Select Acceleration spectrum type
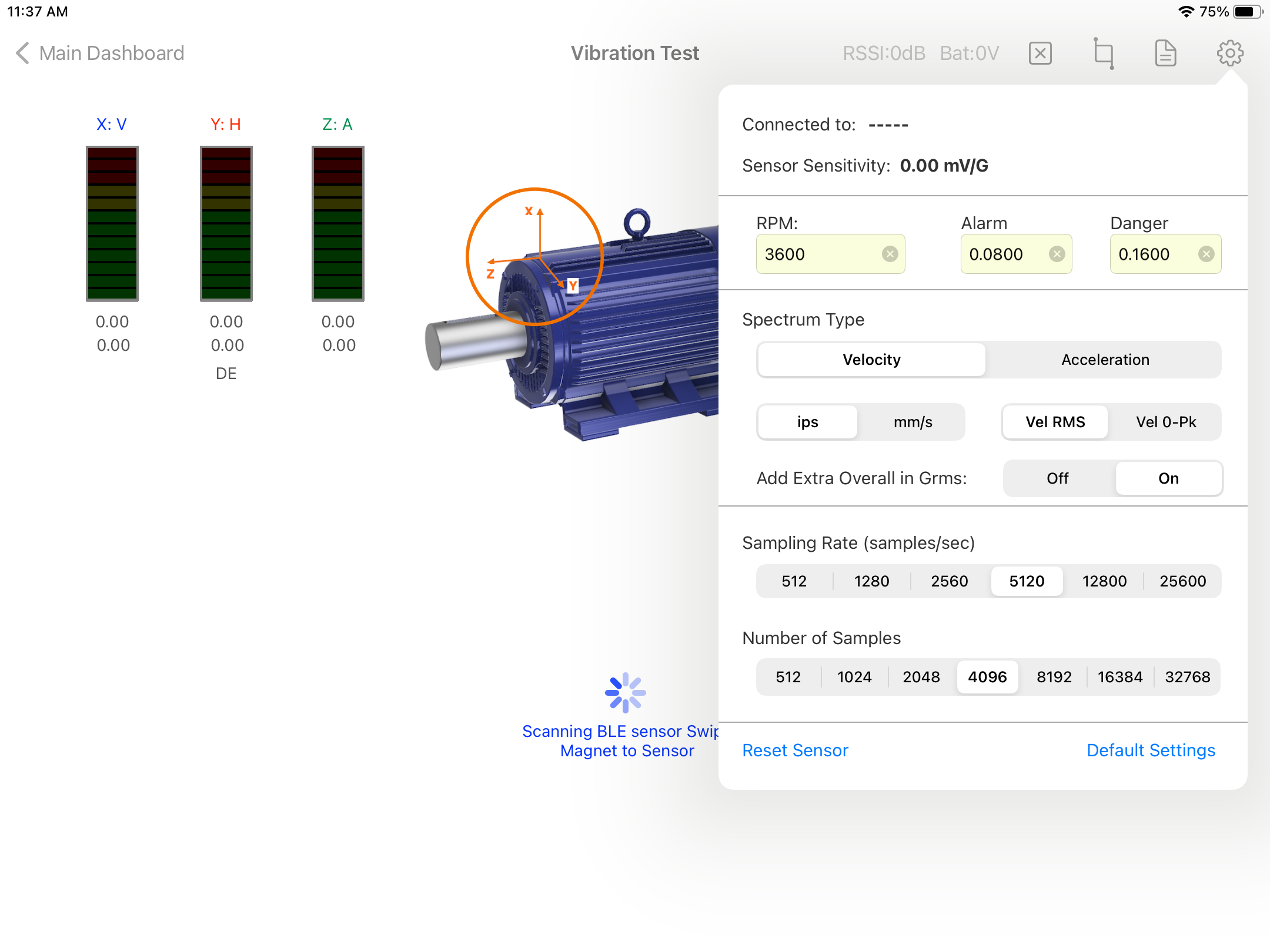This screenshot has height=952, width=1270. (1105, 360)
